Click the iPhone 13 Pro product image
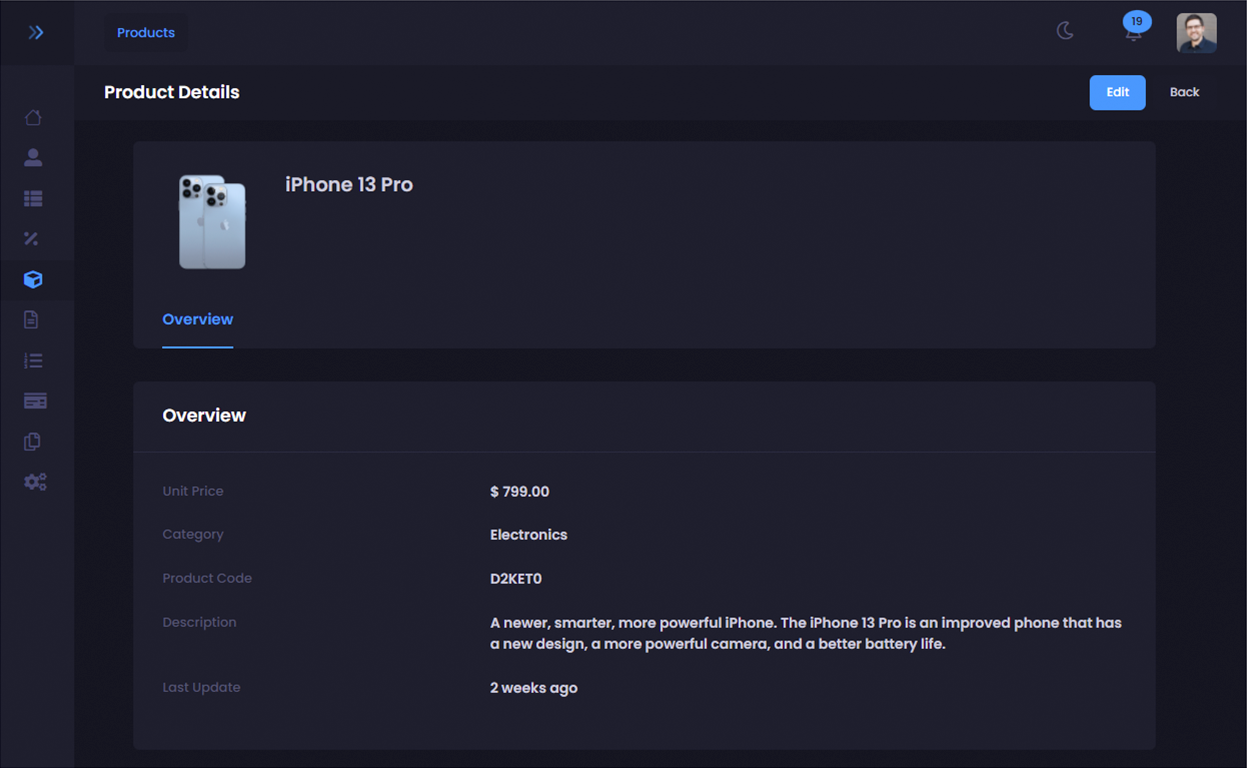 (211, 222)
